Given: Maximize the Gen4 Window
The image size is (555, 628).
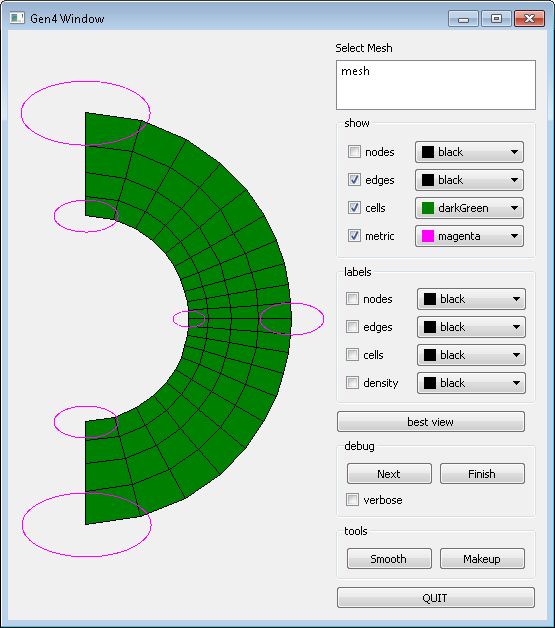Looking at the screenshot, I should click(496, 18).
